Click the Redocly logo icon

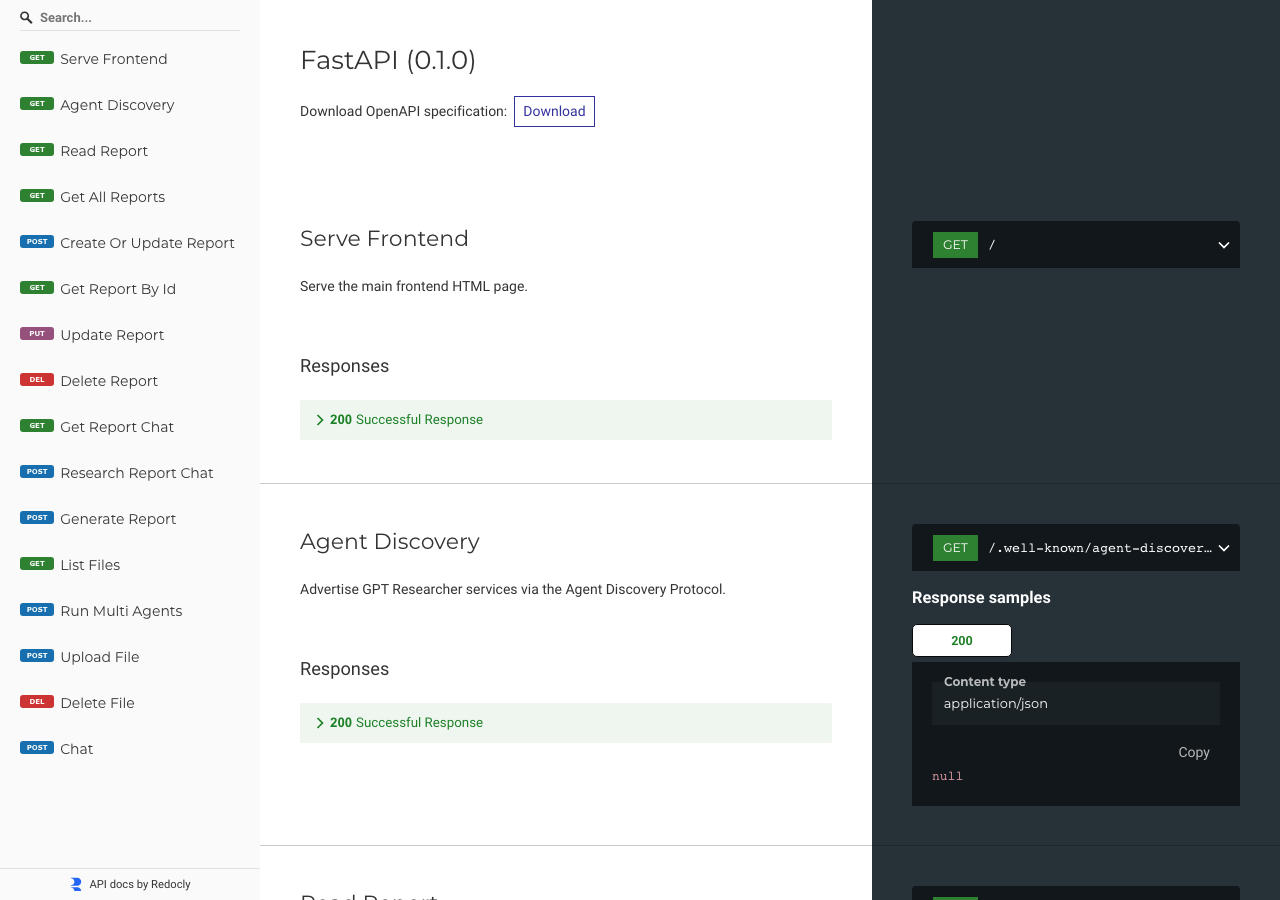76,884
